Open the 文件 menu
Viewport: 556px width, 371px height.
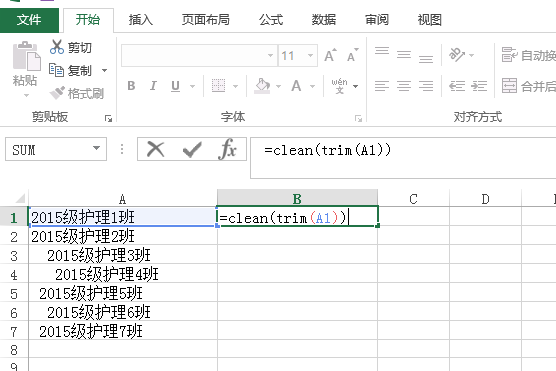pos(29,20)
